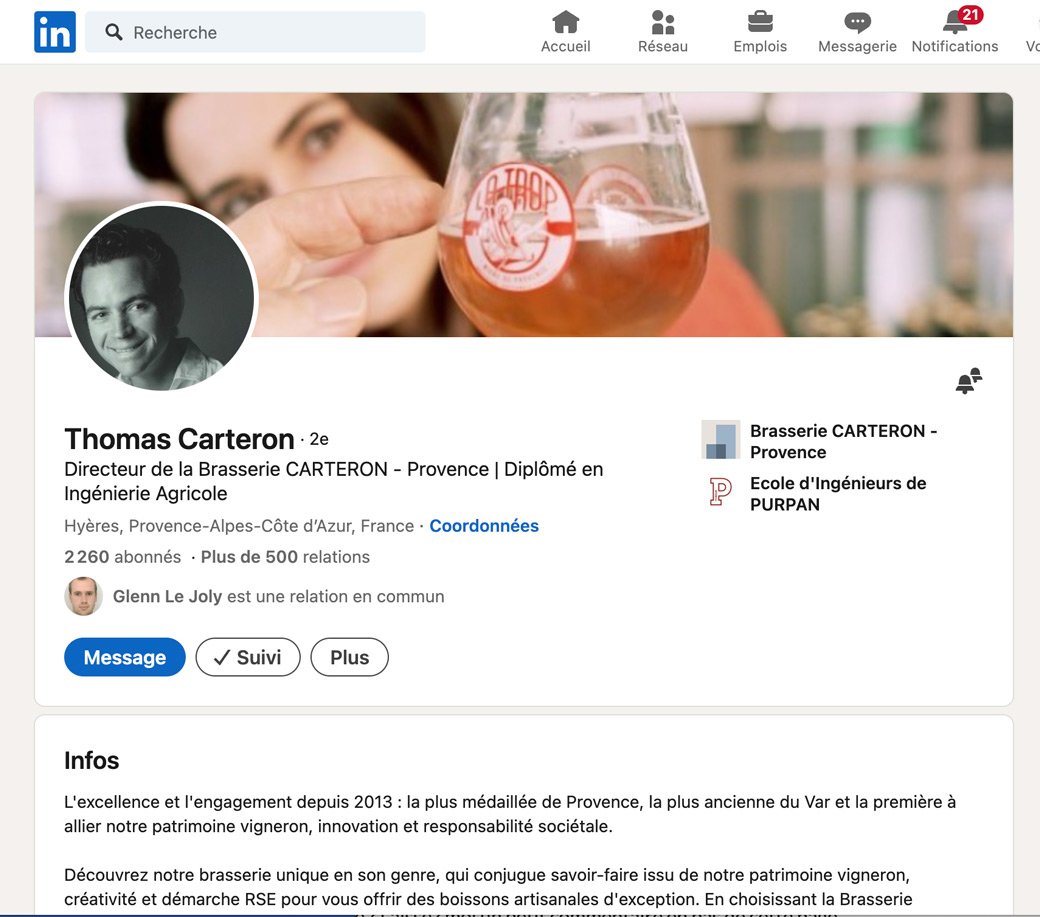Open Messagerie messaging icon
Image resolution: width=1040 pixels, height=917 pixels.
click(x=856, y=29)
